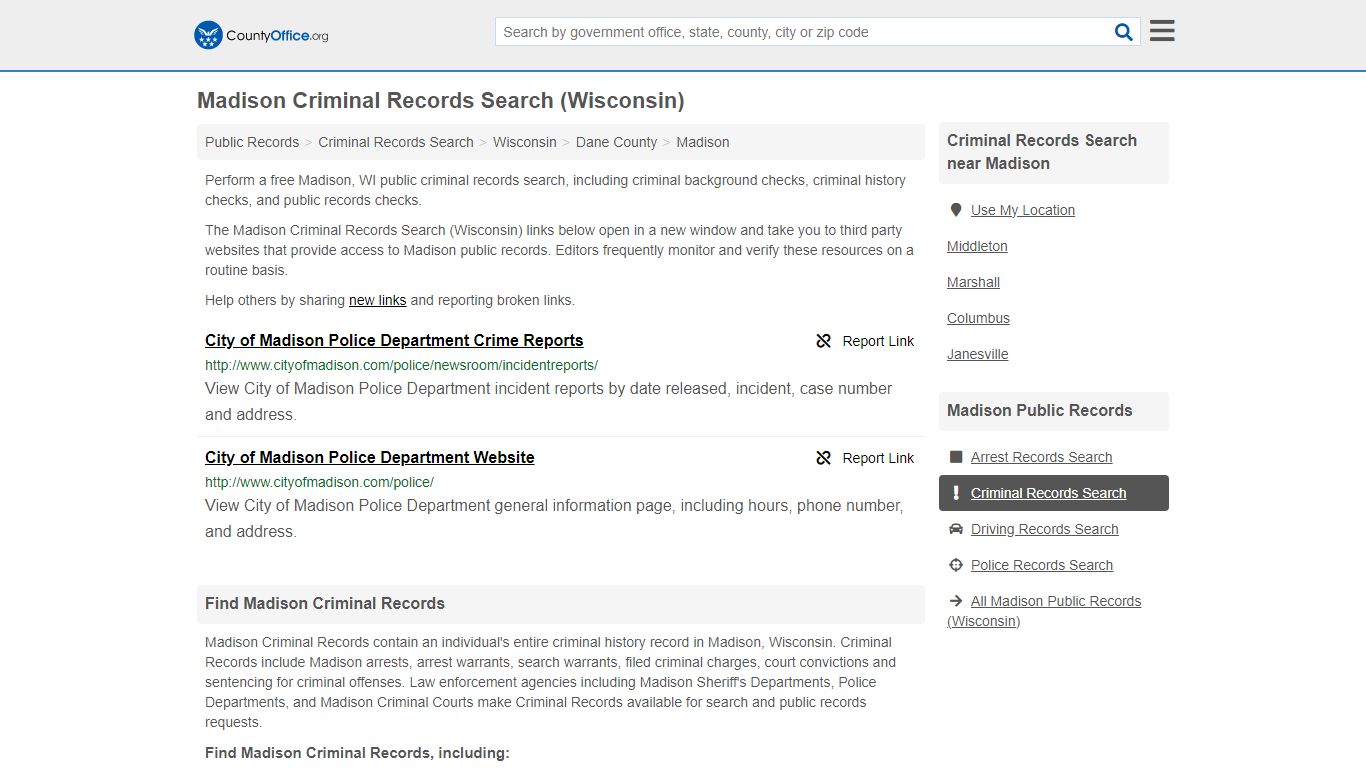Open the Middleton nearby city link
1366x768 pixels.
coord(977,246)
